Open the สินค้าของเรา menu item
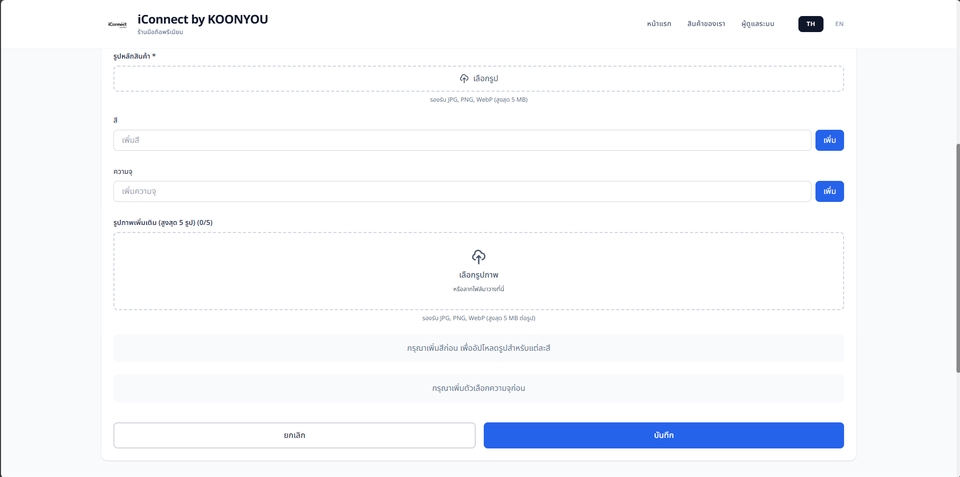Image resolution: width=960 pixels, height=477 pixels. (x=706, y=24)
